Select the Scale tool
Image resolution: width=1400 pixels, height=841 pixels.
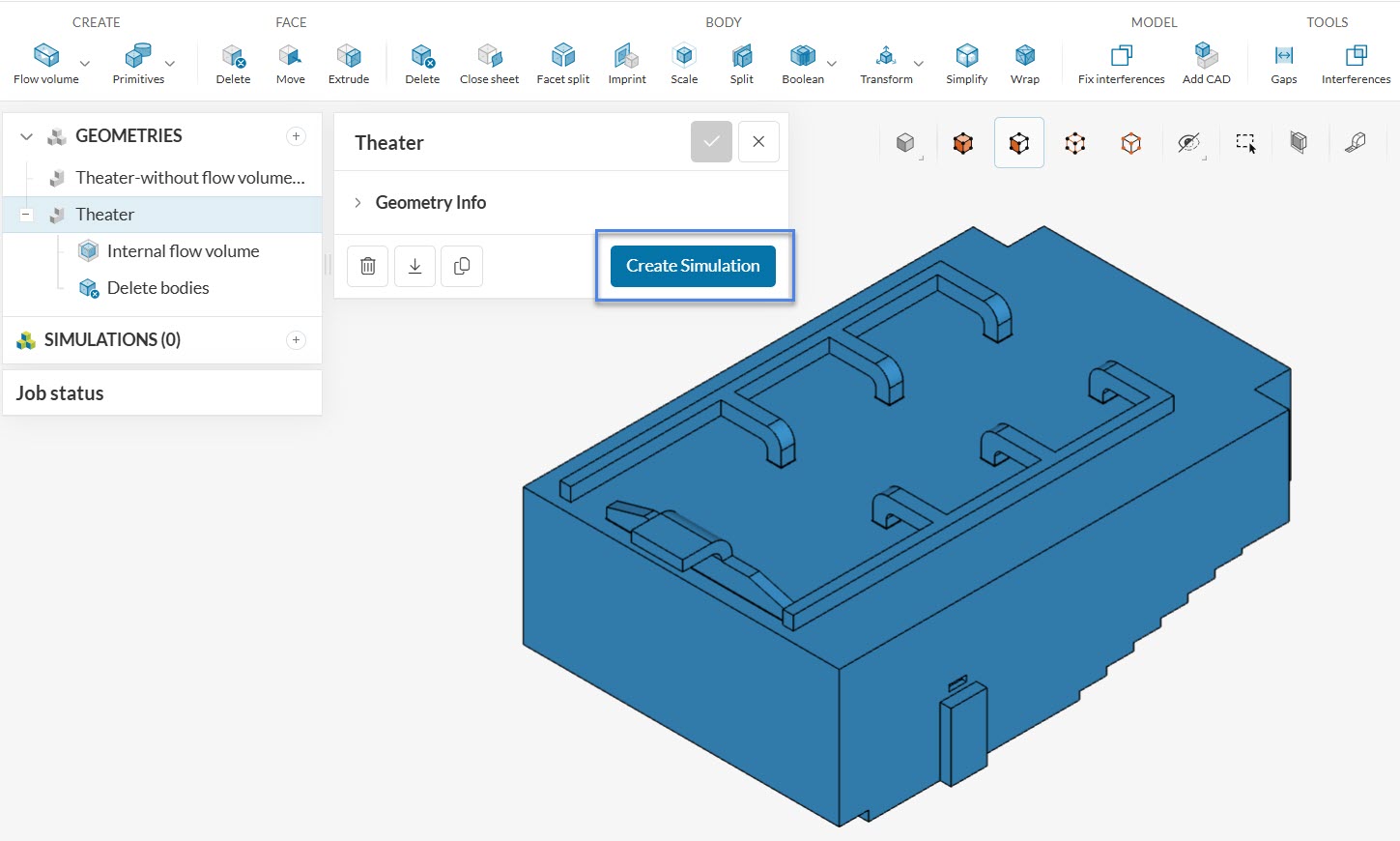(x=684, y=64)
